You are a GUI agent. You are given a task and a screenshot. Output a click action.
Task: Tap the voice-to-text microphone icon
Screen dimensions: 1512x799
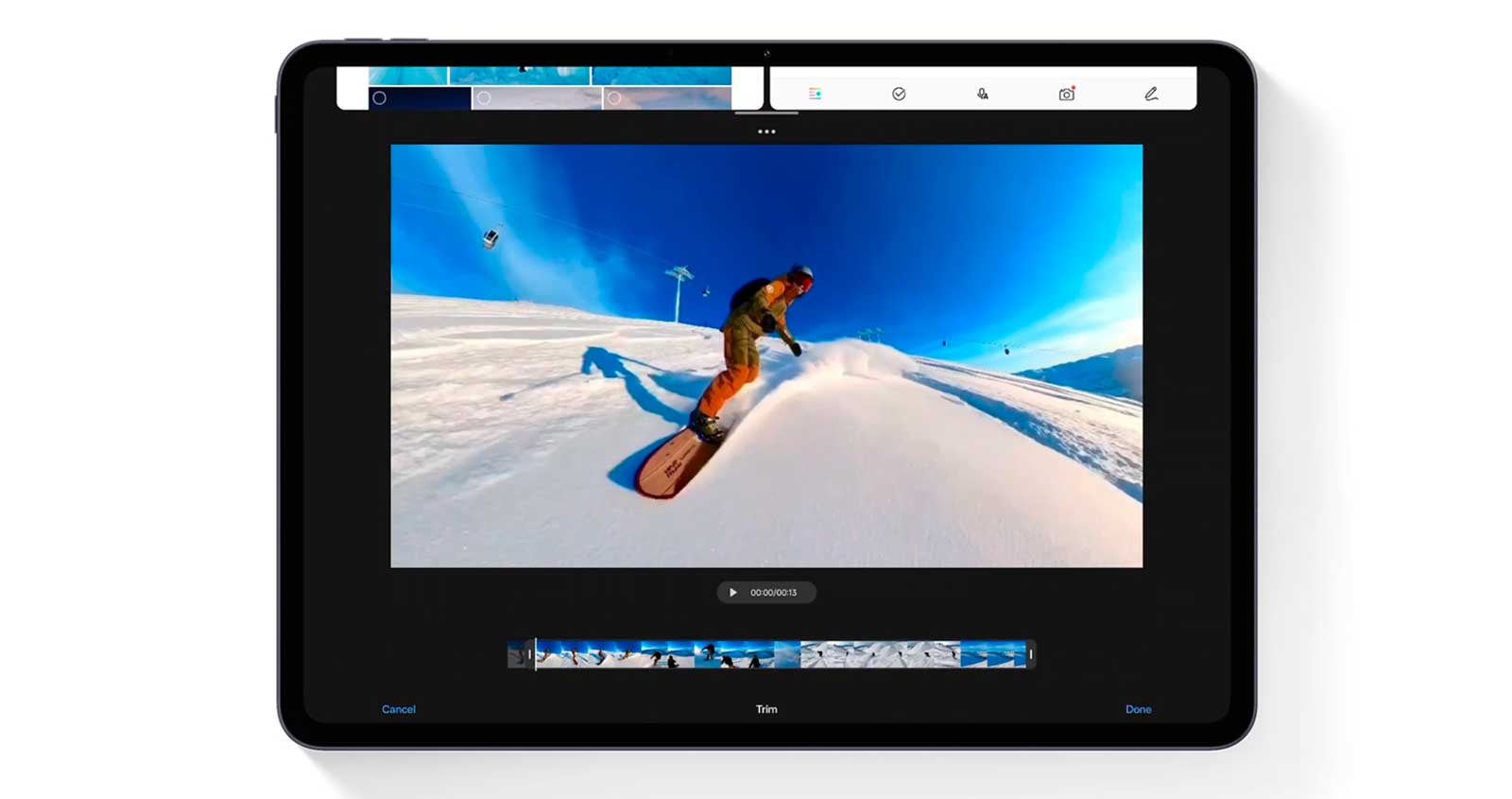[983, 94]
